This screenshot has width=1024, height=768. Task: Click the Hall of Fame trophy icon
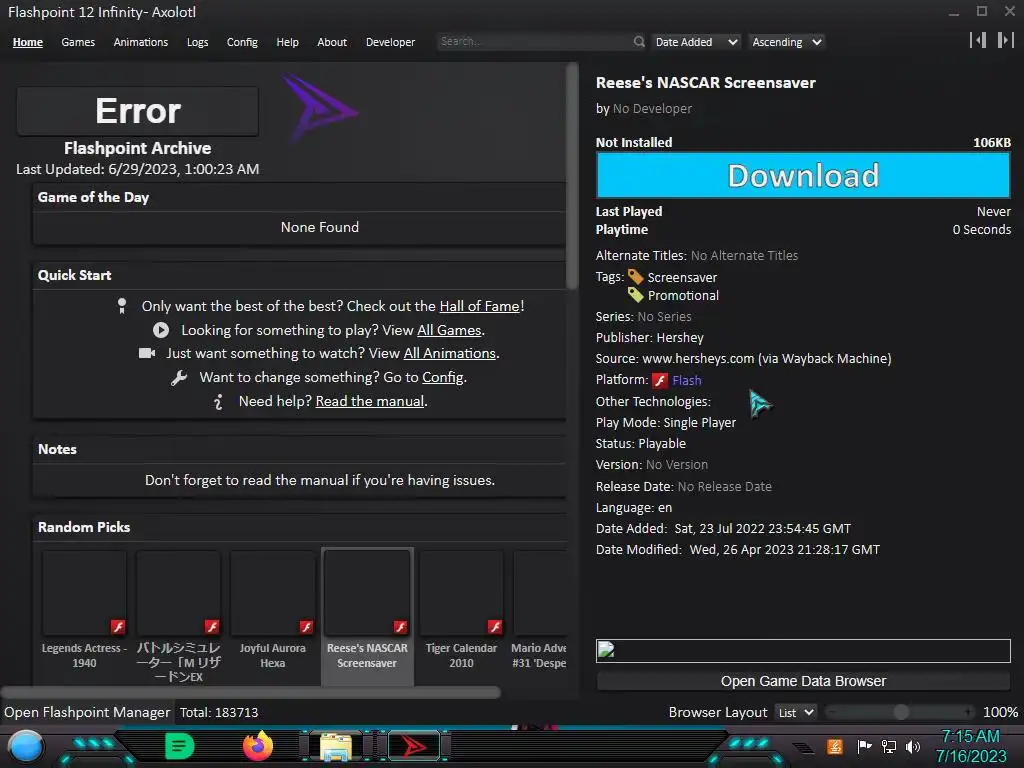click(x=121, y=306)
